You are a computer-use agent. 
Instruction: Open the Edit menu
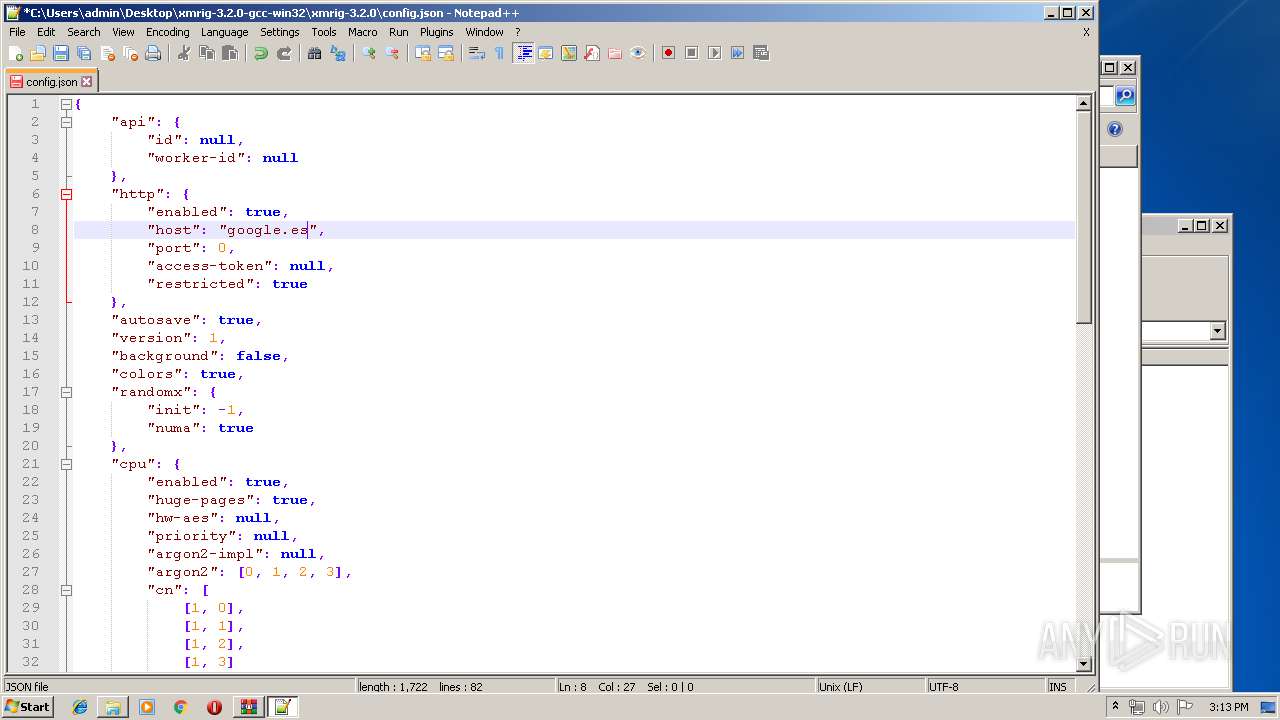tap(46, 32)
